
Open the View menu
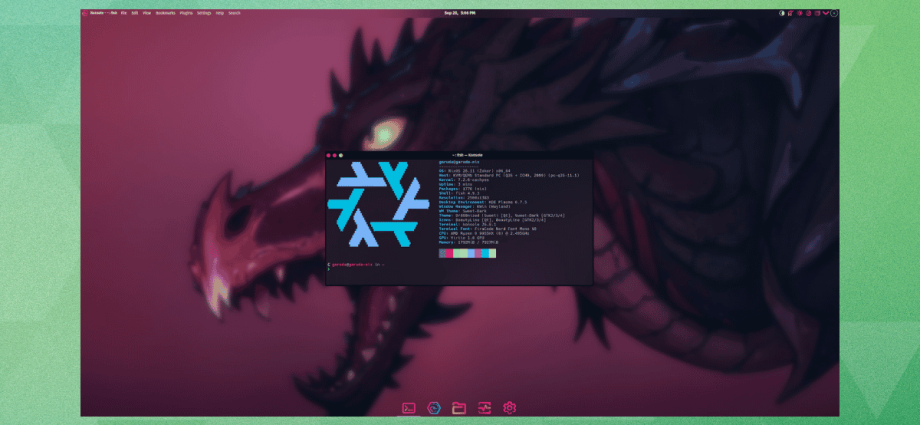coord(147,13)
